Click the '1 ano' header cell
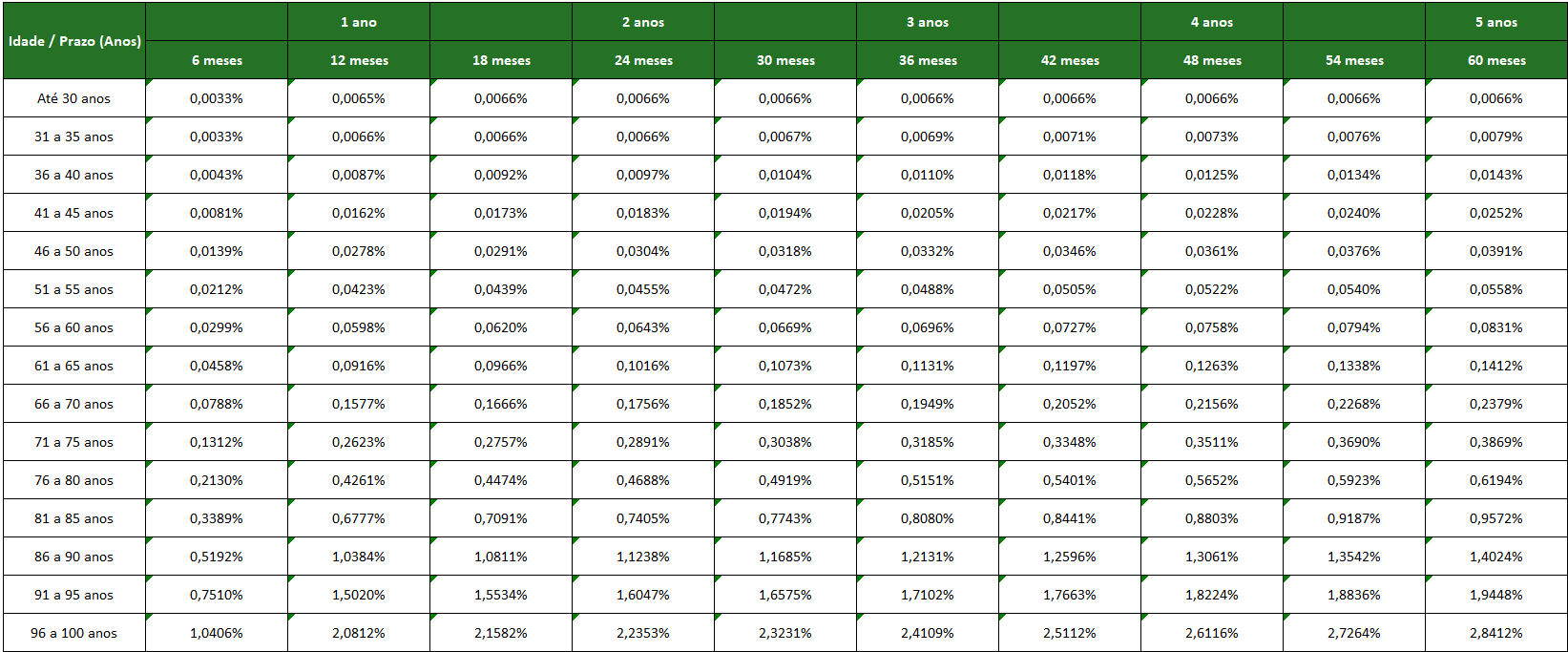Viewport: 1568px width, 652px height. click(x=359, y=22)
